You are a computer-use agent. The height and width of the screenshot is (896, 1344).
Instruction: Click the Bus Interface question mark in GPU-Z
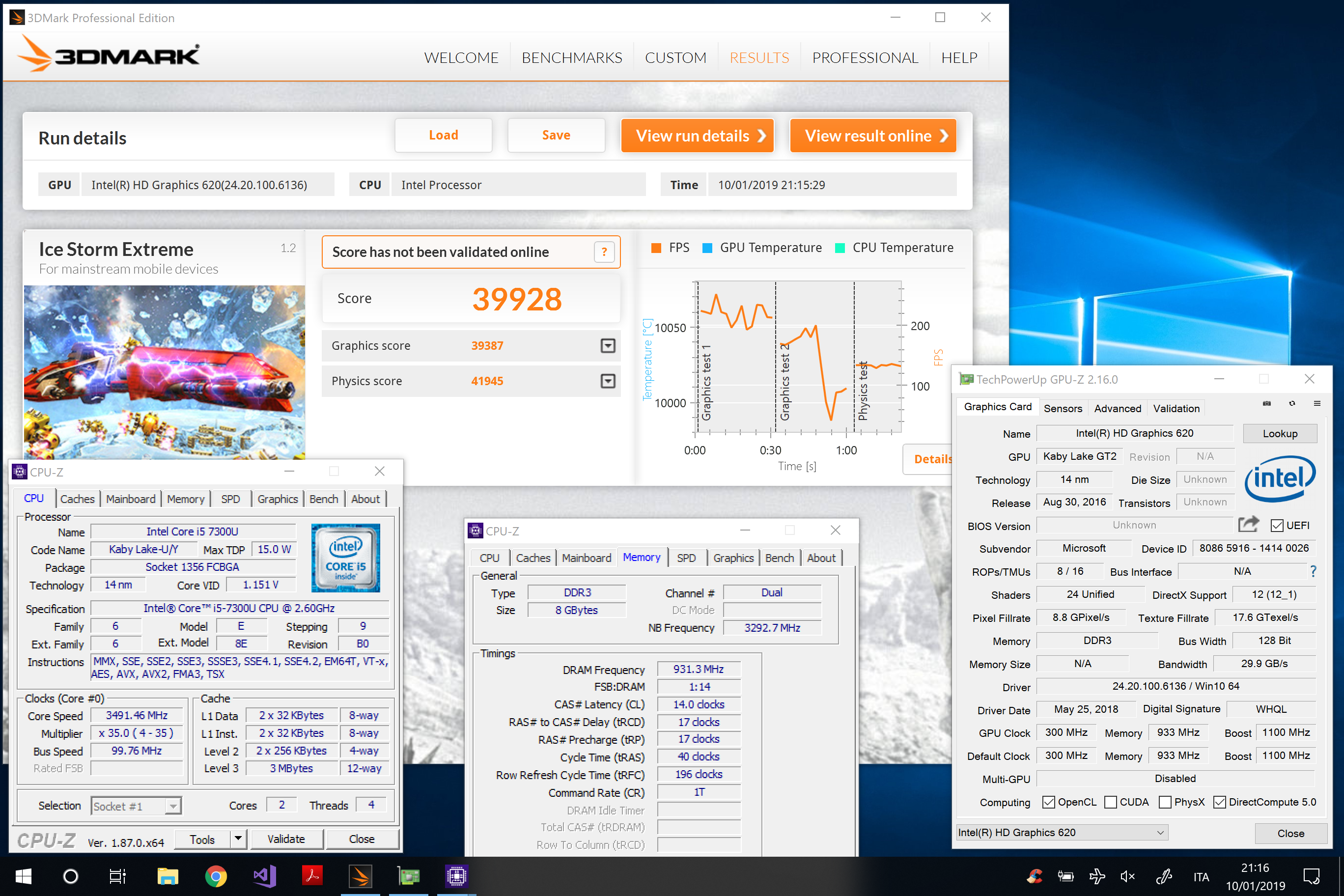pyautogui.click(x=1313, y=571)
